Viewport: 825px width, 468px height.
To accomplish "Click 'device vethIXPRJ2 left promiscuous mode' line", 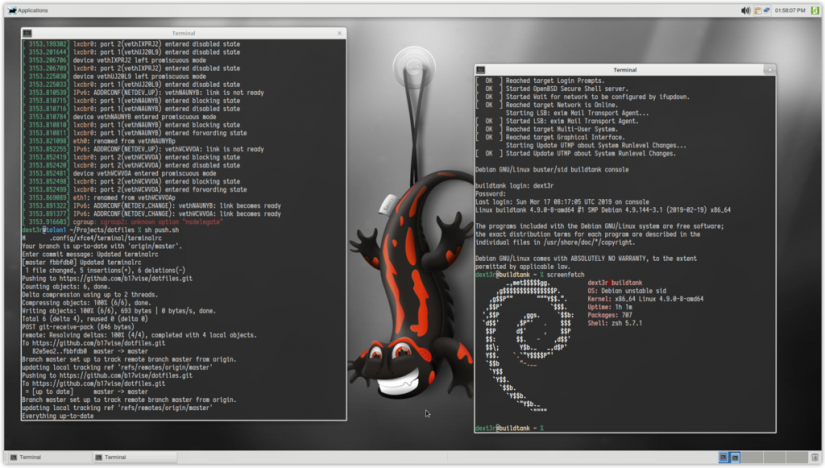I will 139,61.
